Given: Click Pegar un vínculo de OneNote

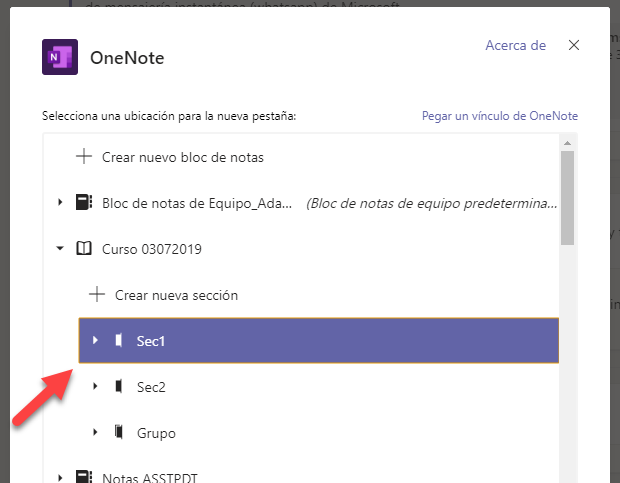Looking at the screenshot, I should point(500,116).
